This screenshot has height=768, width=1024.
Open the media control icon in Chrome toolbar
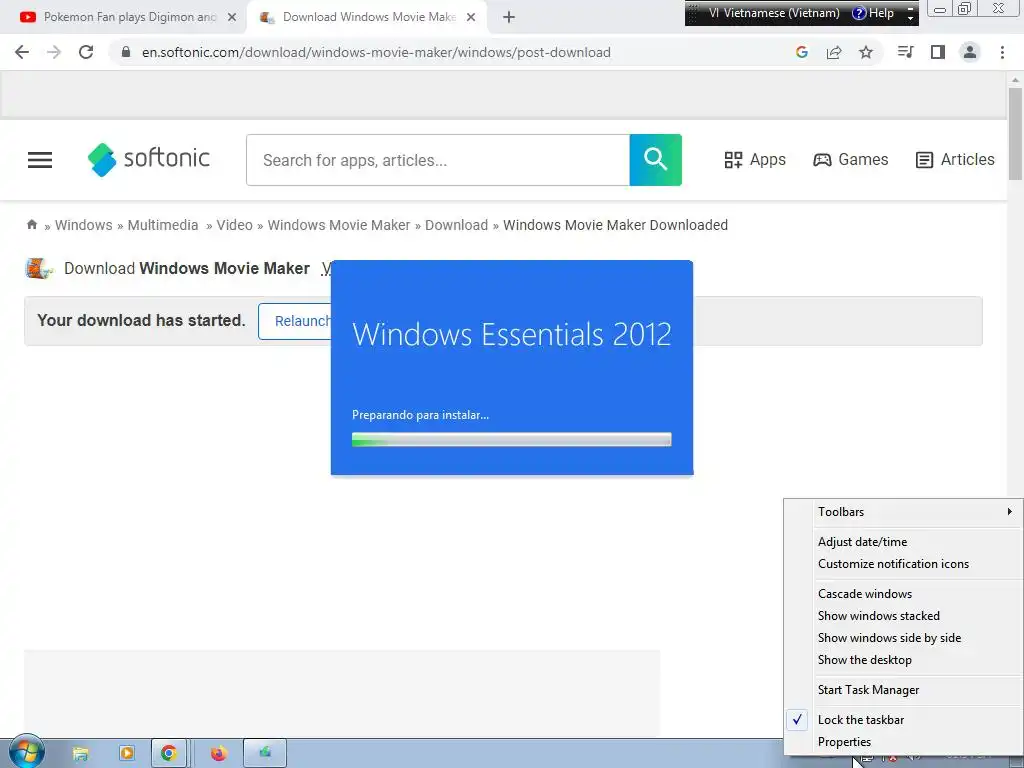pyautogui.click(x=906, y=52)
